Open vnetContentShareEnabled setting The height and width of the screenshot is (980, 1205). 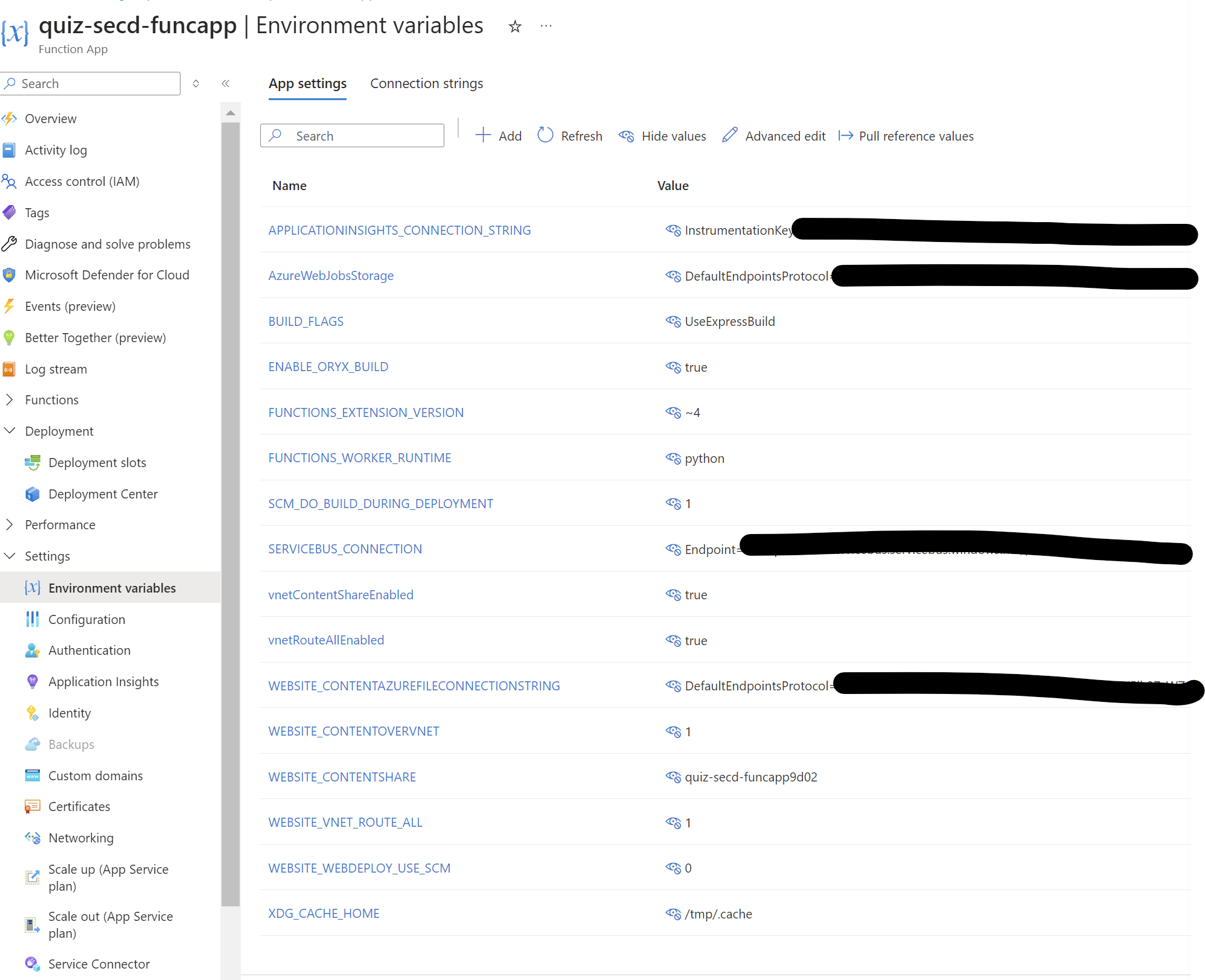pos(340,594)
